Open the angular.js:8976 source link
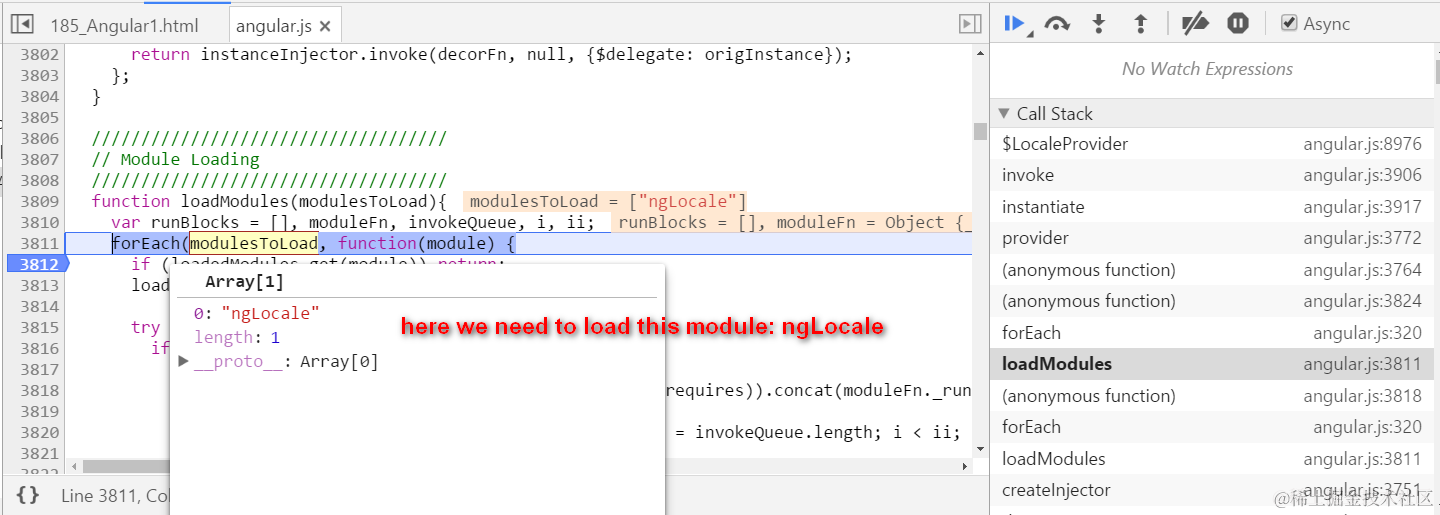Screen dimensions: 1440x515 coord(1362,144)
